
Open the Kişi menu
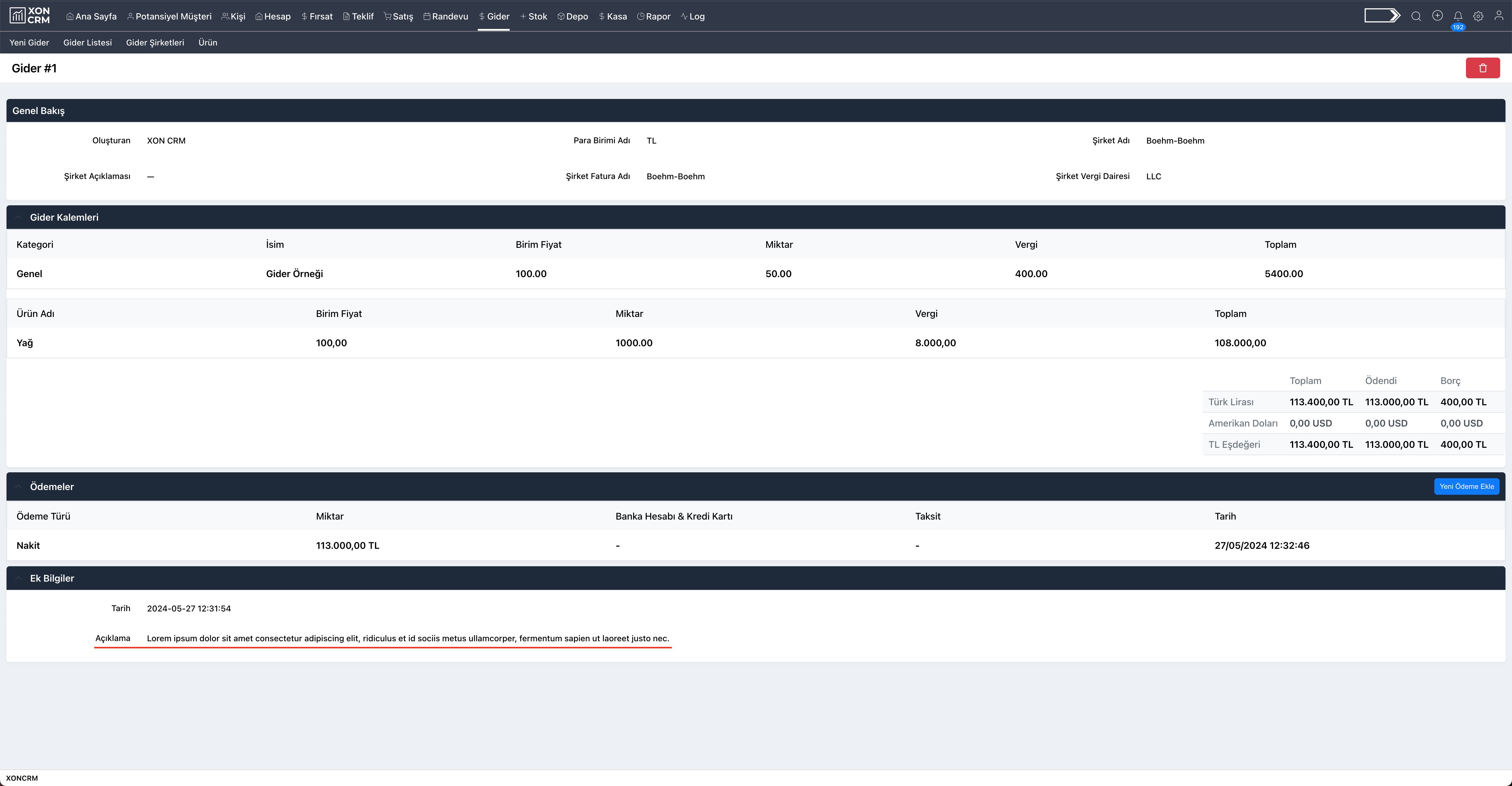(233, 17)
